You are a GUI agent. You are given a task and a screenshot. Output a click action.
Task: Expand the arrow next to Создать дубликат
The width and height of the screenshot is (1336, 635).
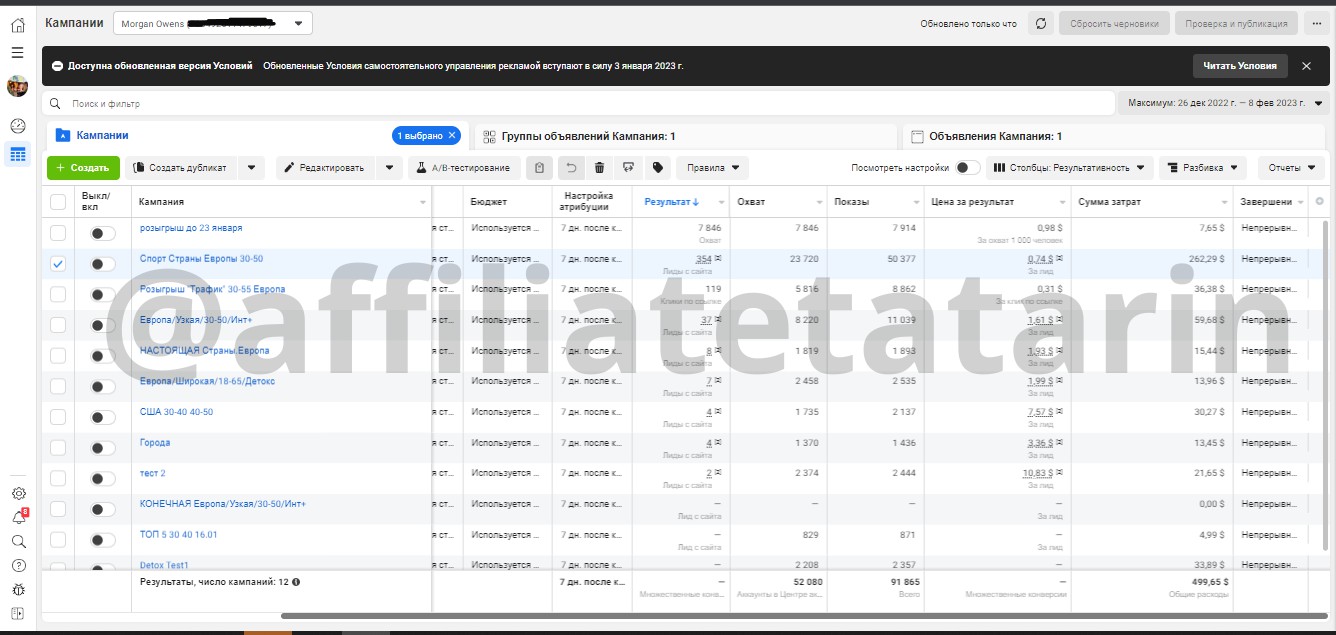point(251,168)
